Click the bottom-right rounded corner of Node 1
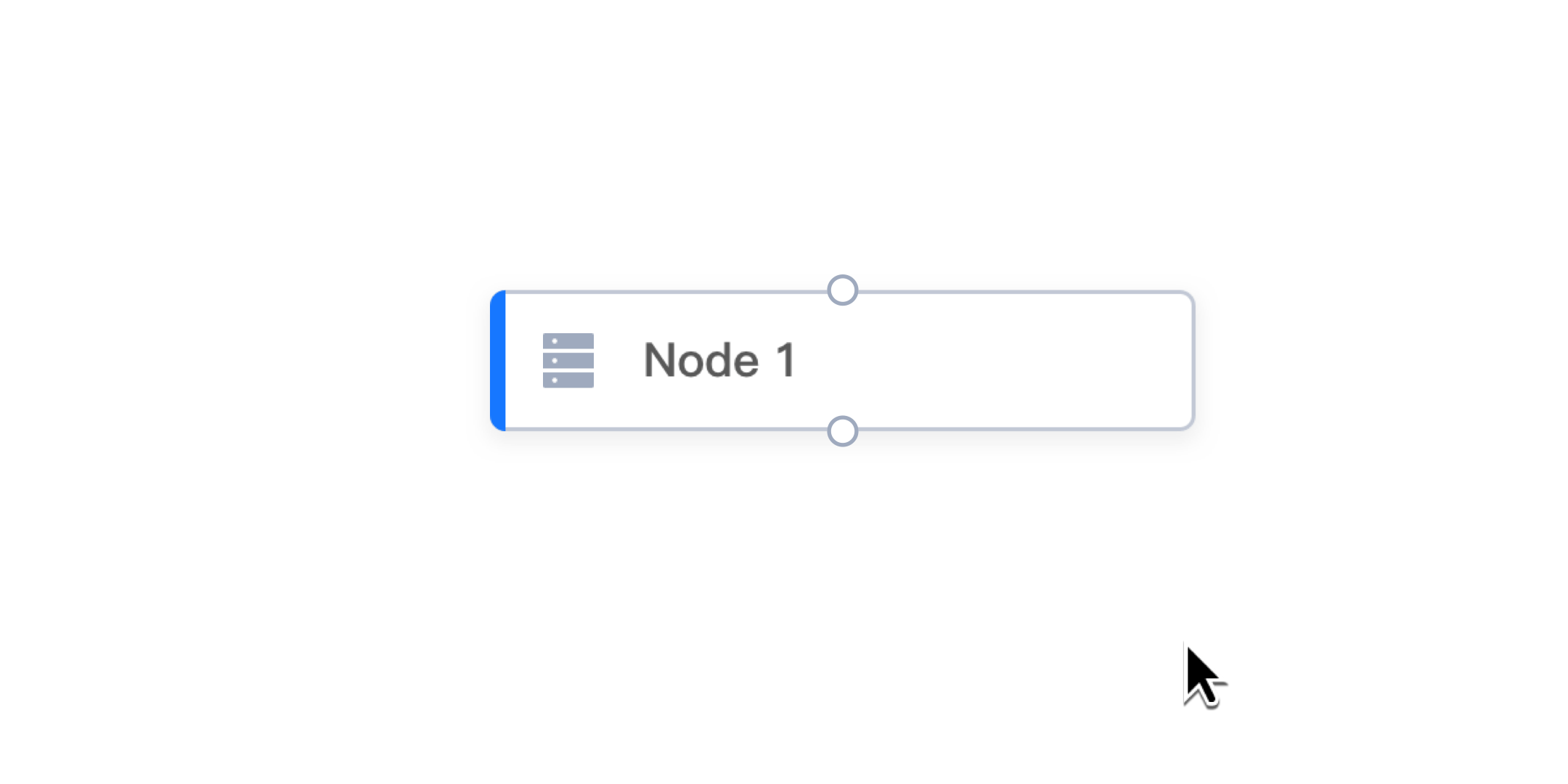1568x784 pixels. (x=1189, y=425)
